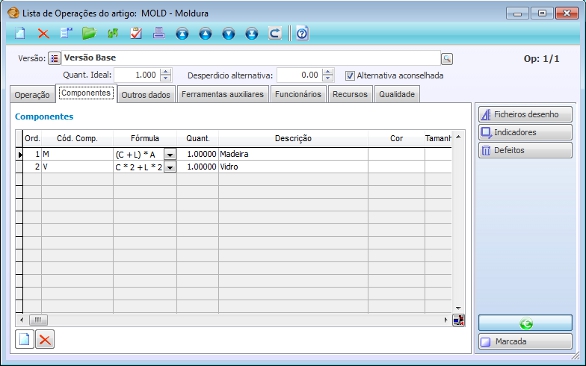
Task: Click the formula C * 2 + L * 2 cell
Action: [139, 167]
